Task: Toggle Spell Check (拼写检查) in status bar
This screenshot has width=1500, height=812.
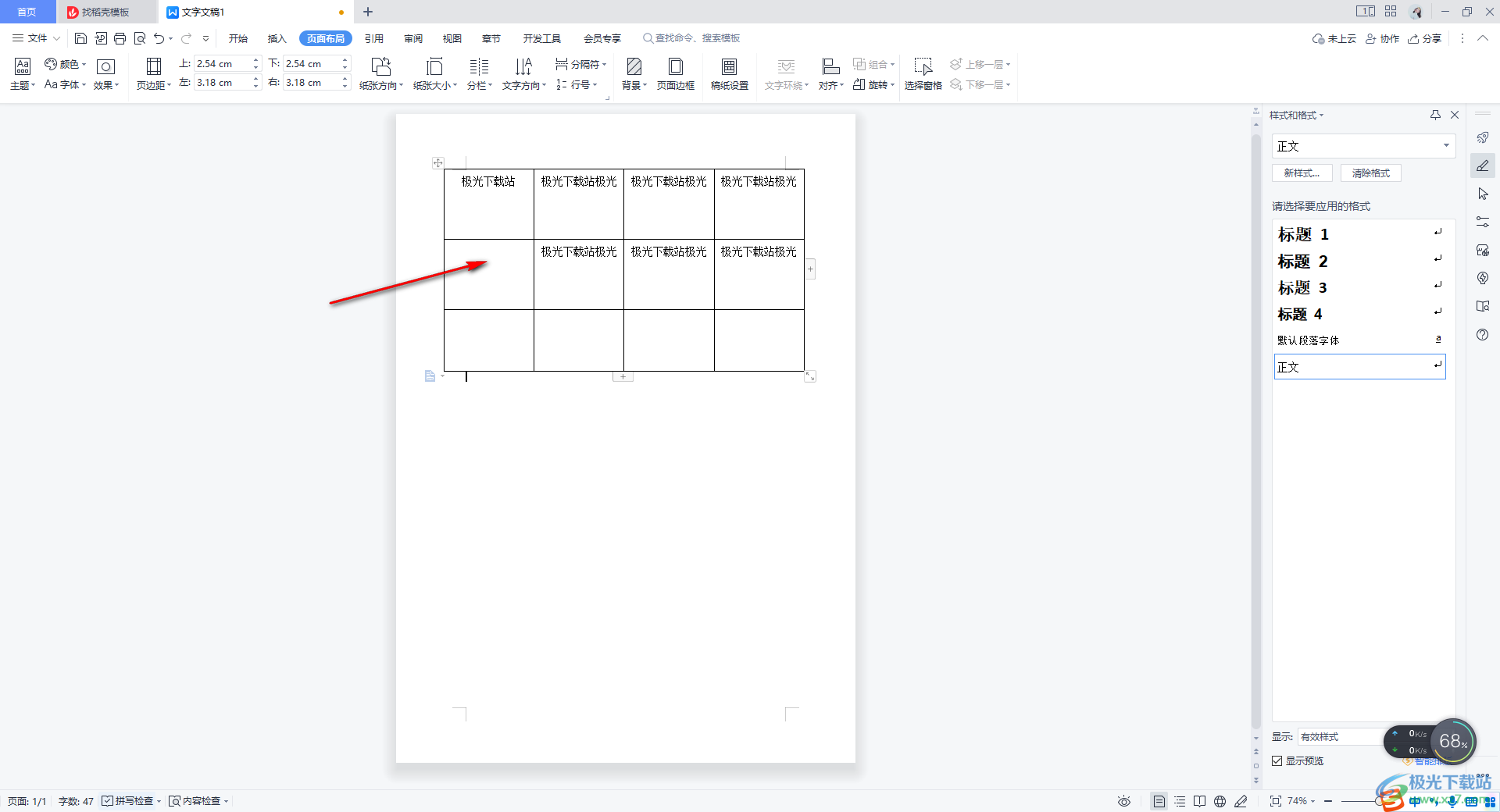Action: (x=131, y=801)
